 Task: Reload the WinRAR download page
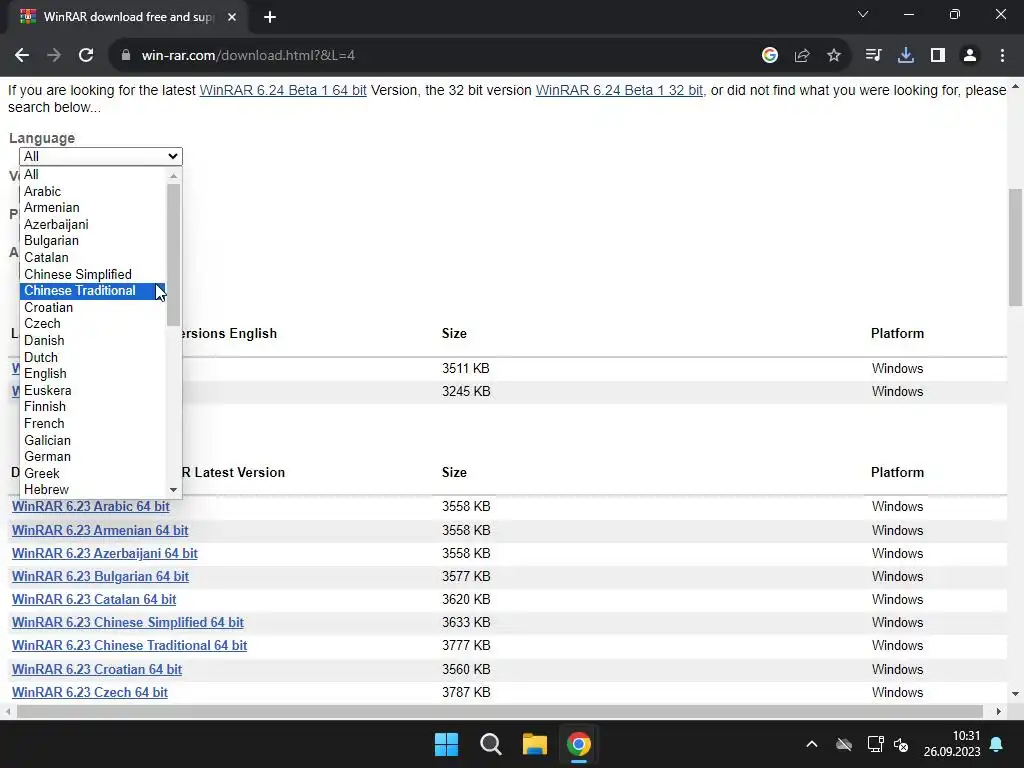coord(86,56)
